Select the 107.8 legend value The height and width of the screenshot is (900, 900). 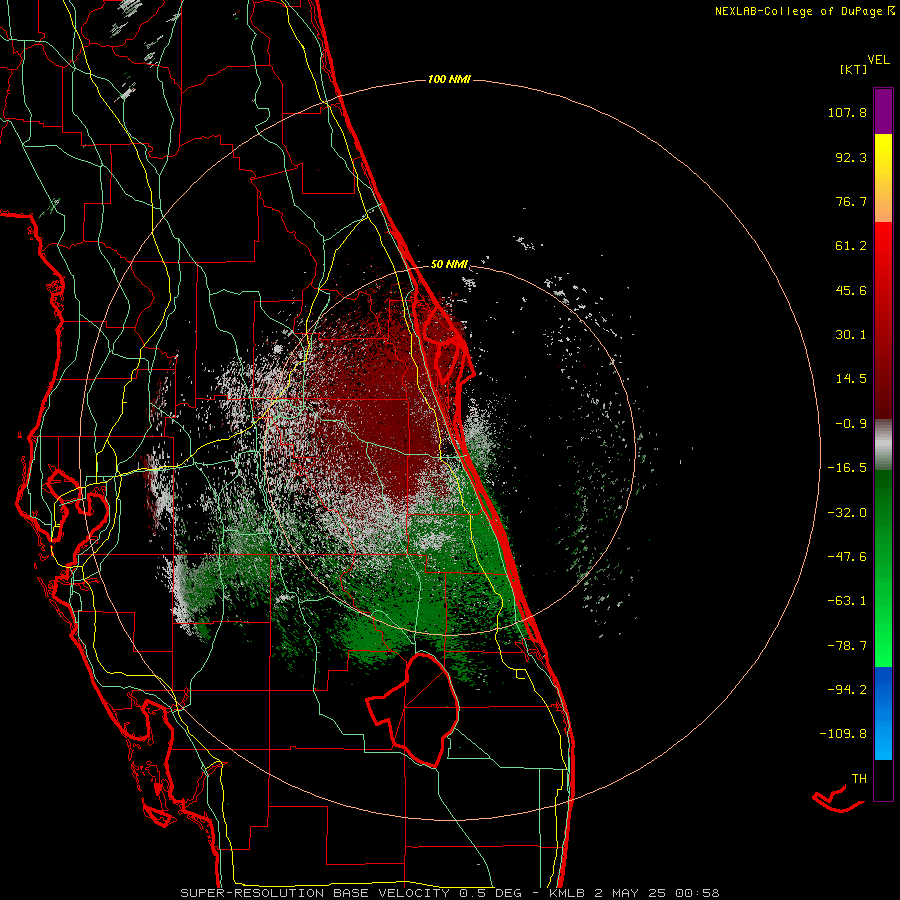[847, 112]
